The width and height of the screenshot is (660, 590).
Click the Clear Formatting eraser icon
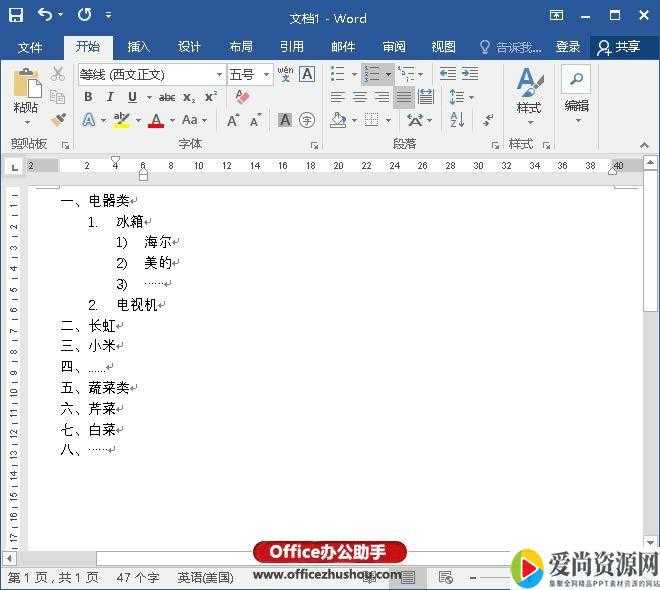point(241,97)
